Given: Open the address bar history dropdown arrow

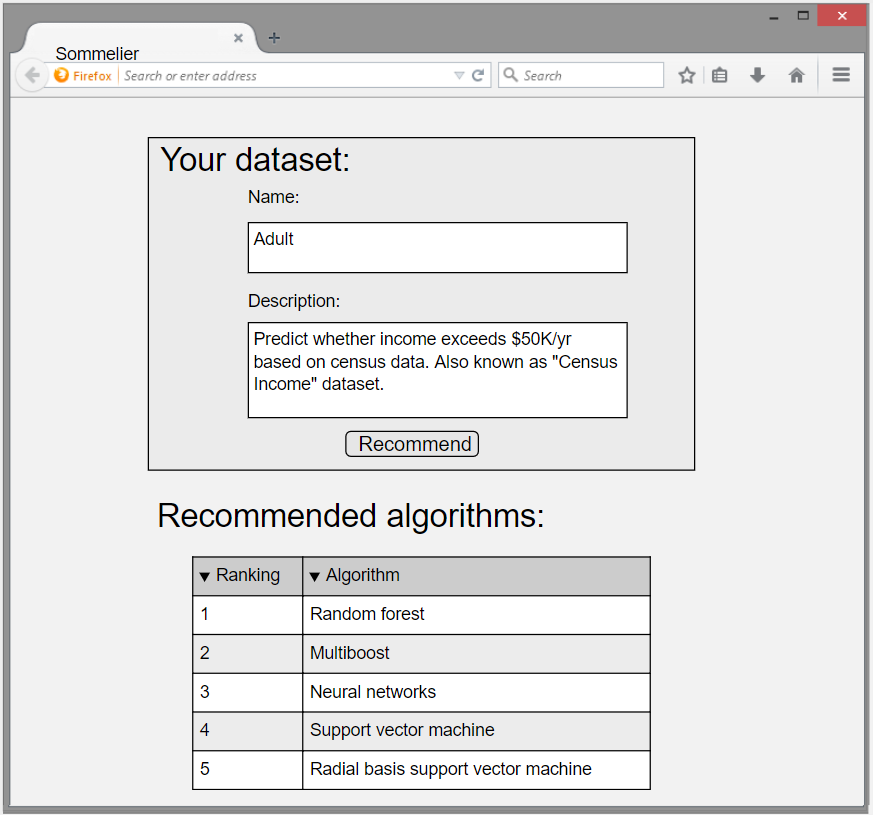Looking at the screenshot, I should click(x=459, y=75).
